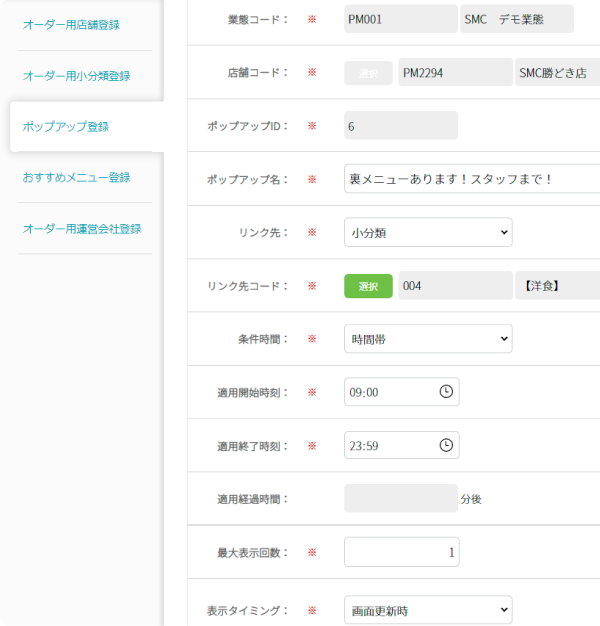Click the 適用経過時間 input field
600x626 pixels.
tap(400, 498)
